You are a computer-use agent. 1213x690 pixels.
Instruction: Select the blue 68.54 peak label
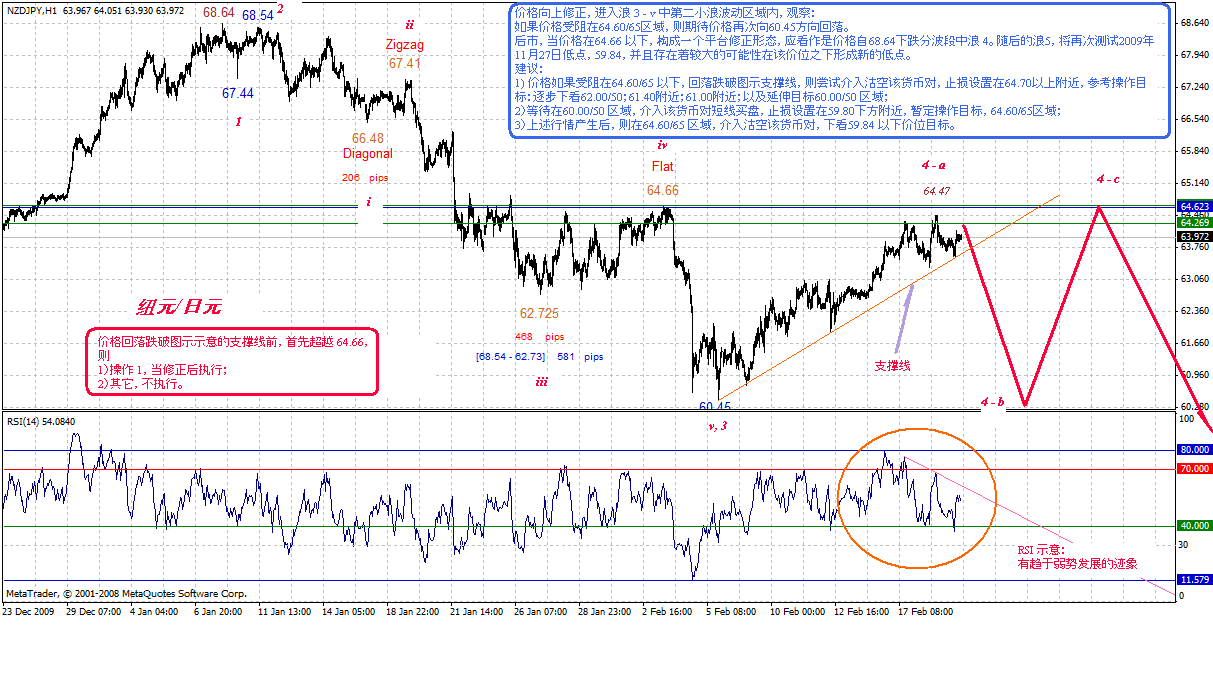point(257,15)
